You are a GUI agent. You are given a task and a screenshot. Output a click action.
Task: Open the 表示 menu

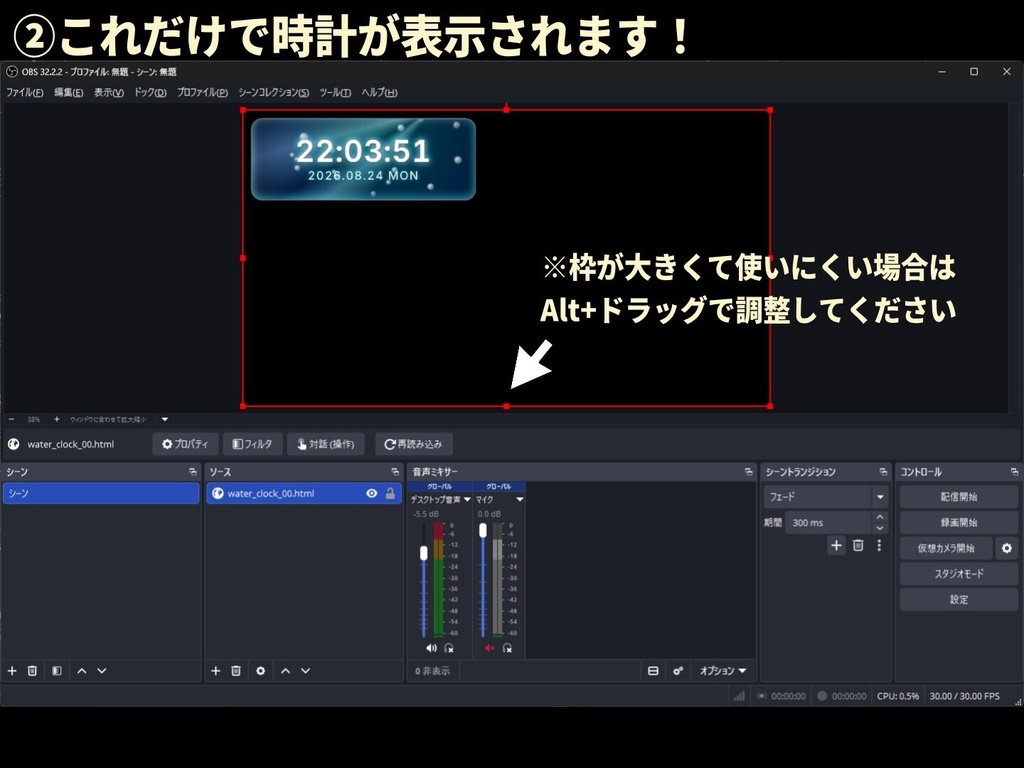click(x=108, y=93)
